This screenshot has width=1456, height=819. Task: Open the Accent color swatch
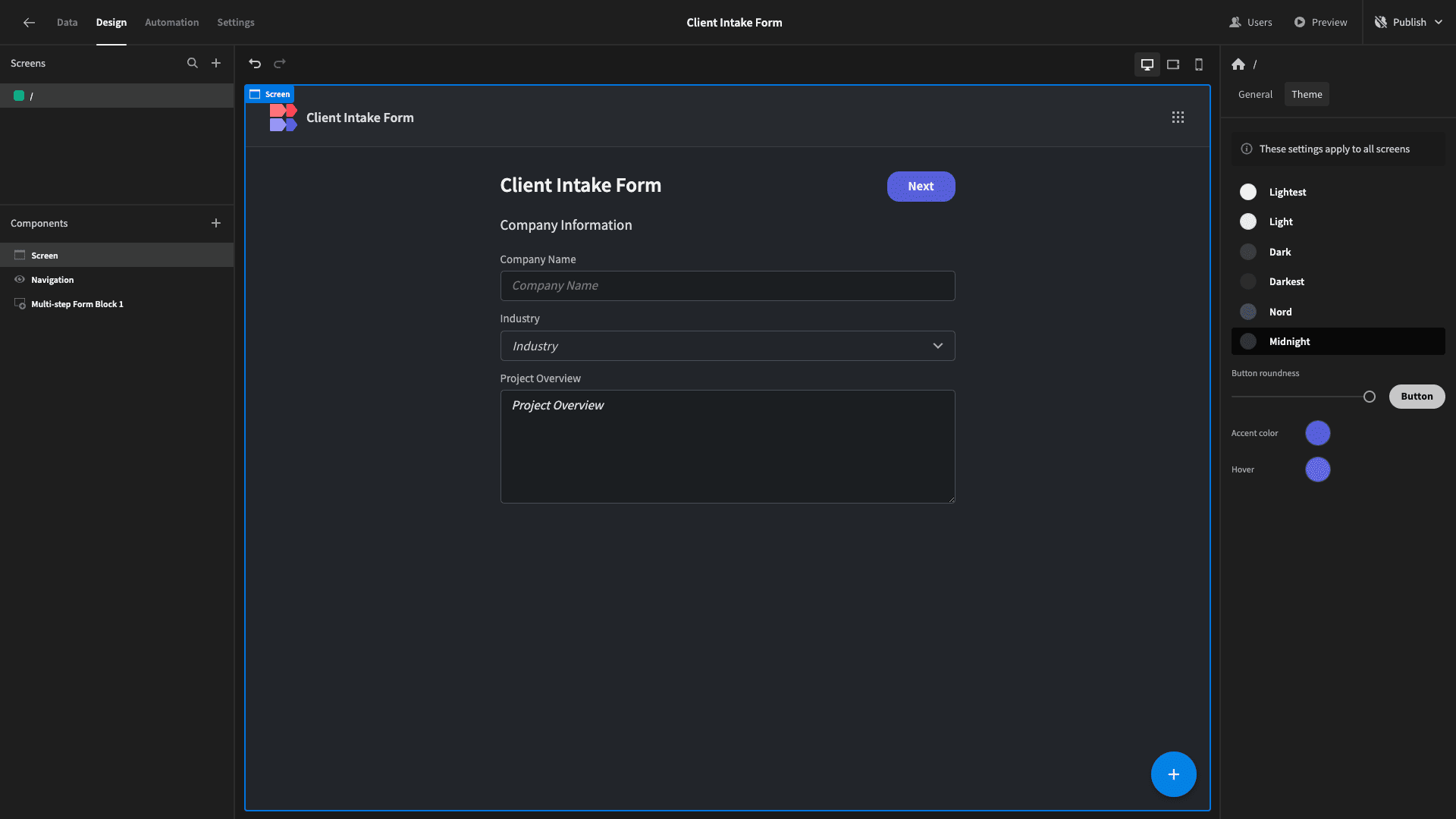(x=1317, y=433)
